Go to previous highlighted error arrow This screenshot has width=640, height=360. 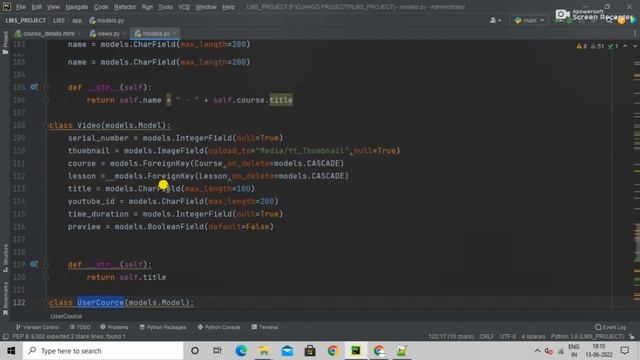[625, 46]
